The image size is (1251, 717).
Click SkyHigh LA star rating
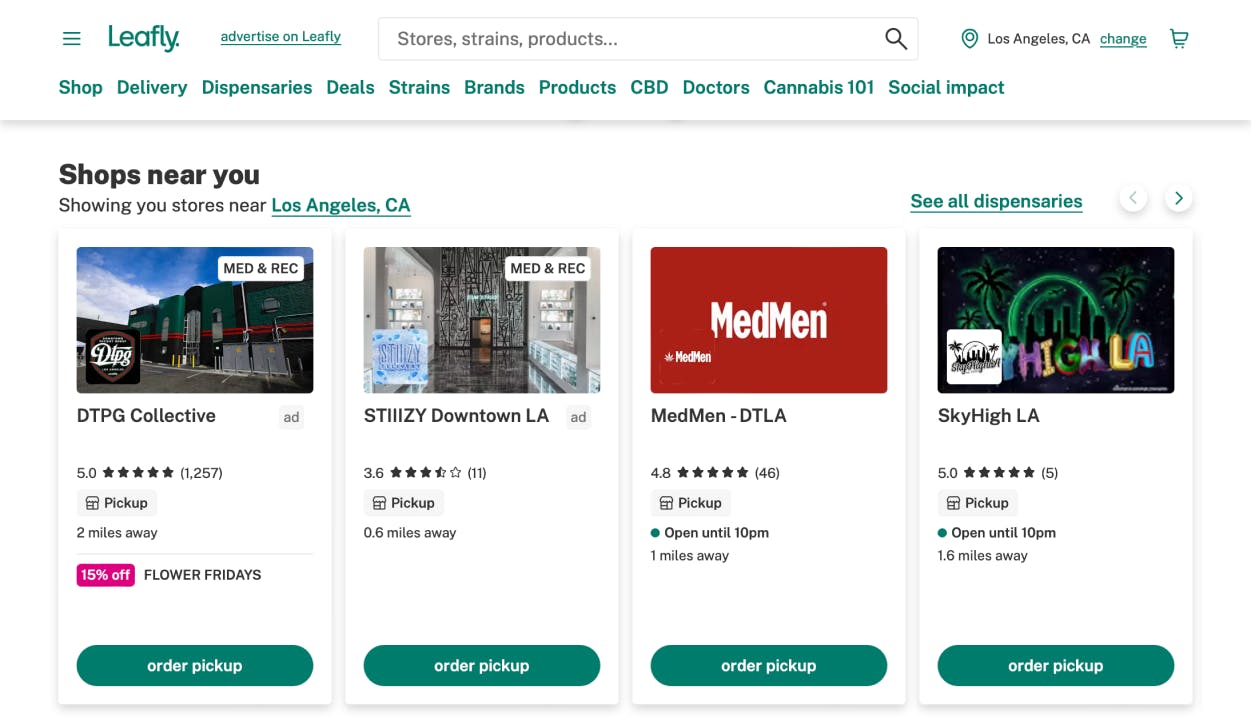(998, 473)
